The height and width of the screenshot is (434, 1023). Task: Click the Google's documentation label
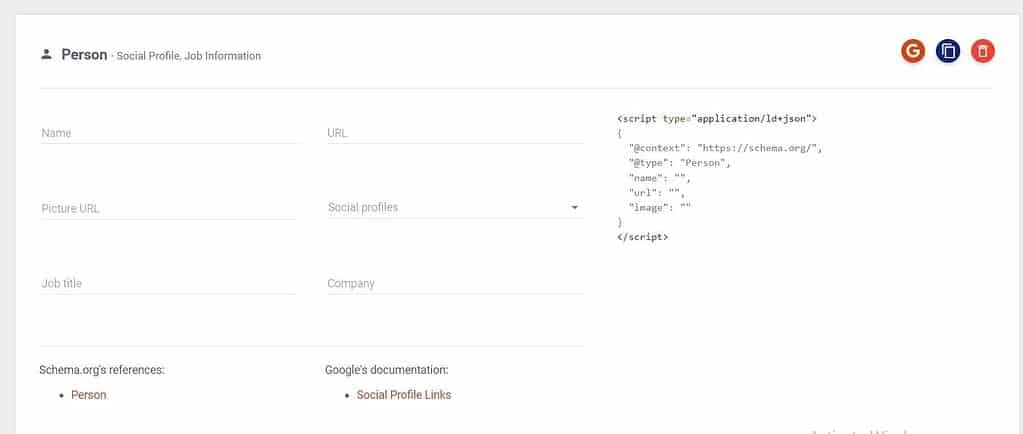387,370
